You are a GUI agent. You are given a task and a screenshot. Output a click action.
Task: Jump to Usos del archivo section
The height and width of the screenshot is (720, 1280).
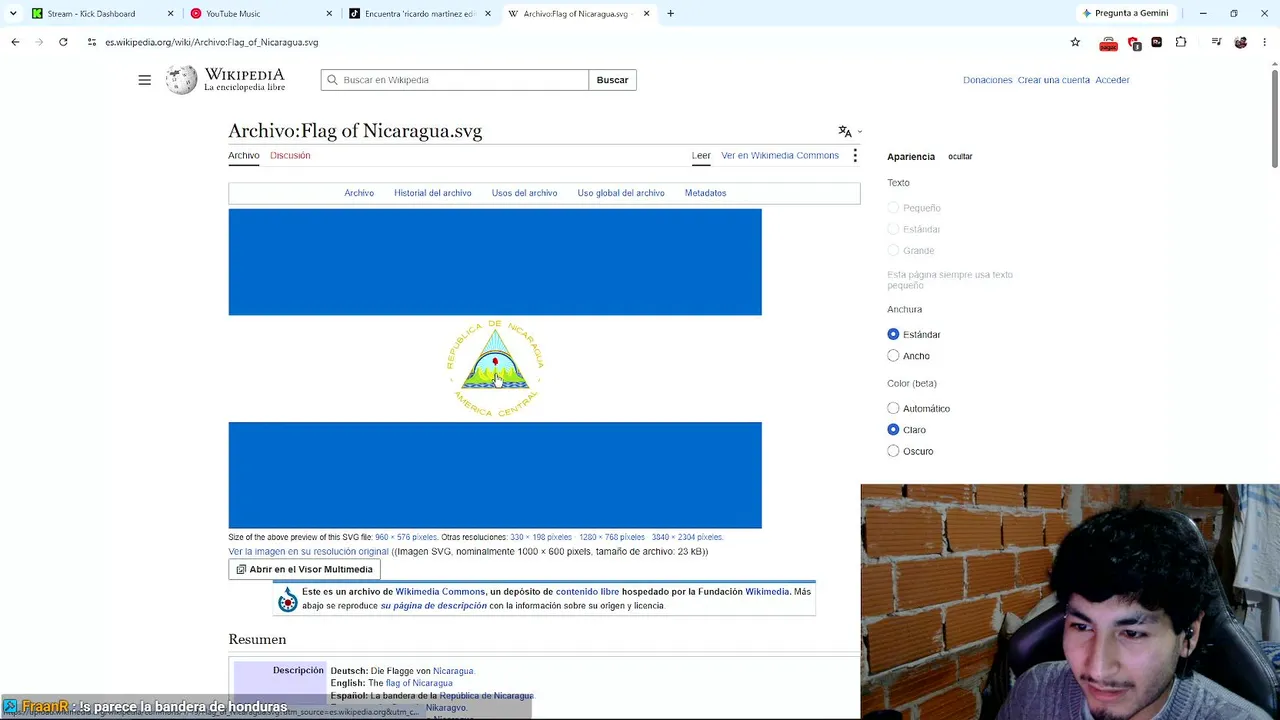[x=524, y=193]
